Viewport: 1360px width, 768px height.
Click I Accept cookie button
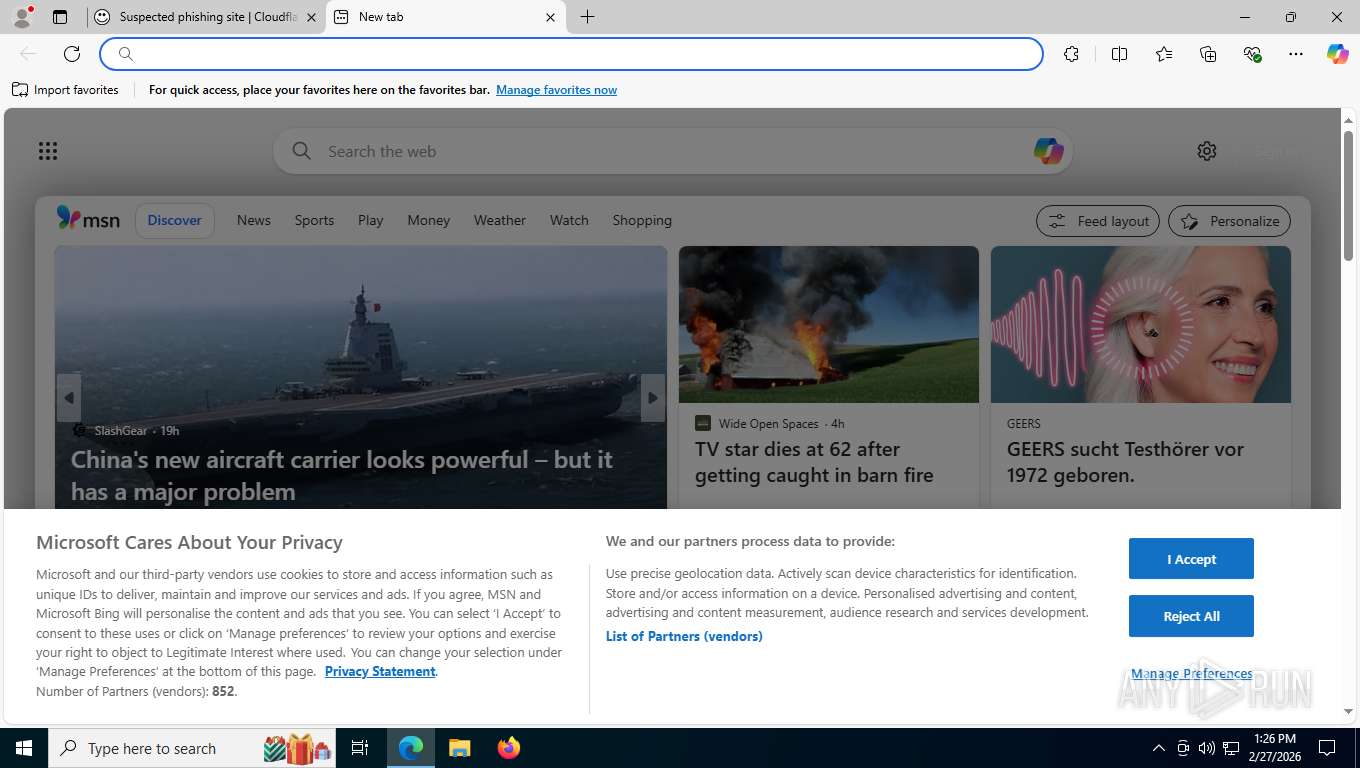tap(1191, 559)
